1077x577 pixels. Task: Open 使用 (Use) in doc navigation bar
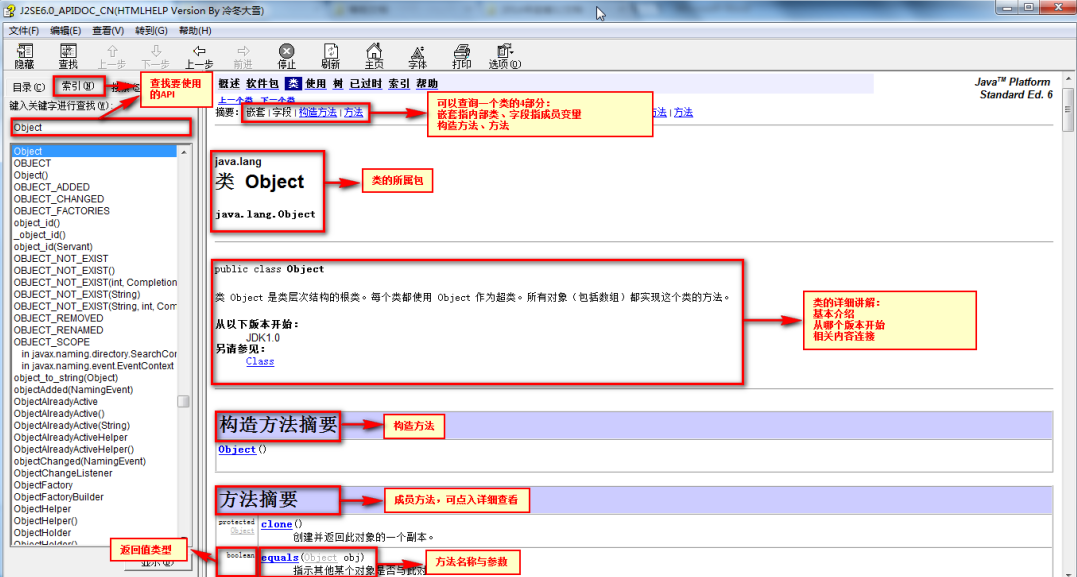(x=316, y=84)
